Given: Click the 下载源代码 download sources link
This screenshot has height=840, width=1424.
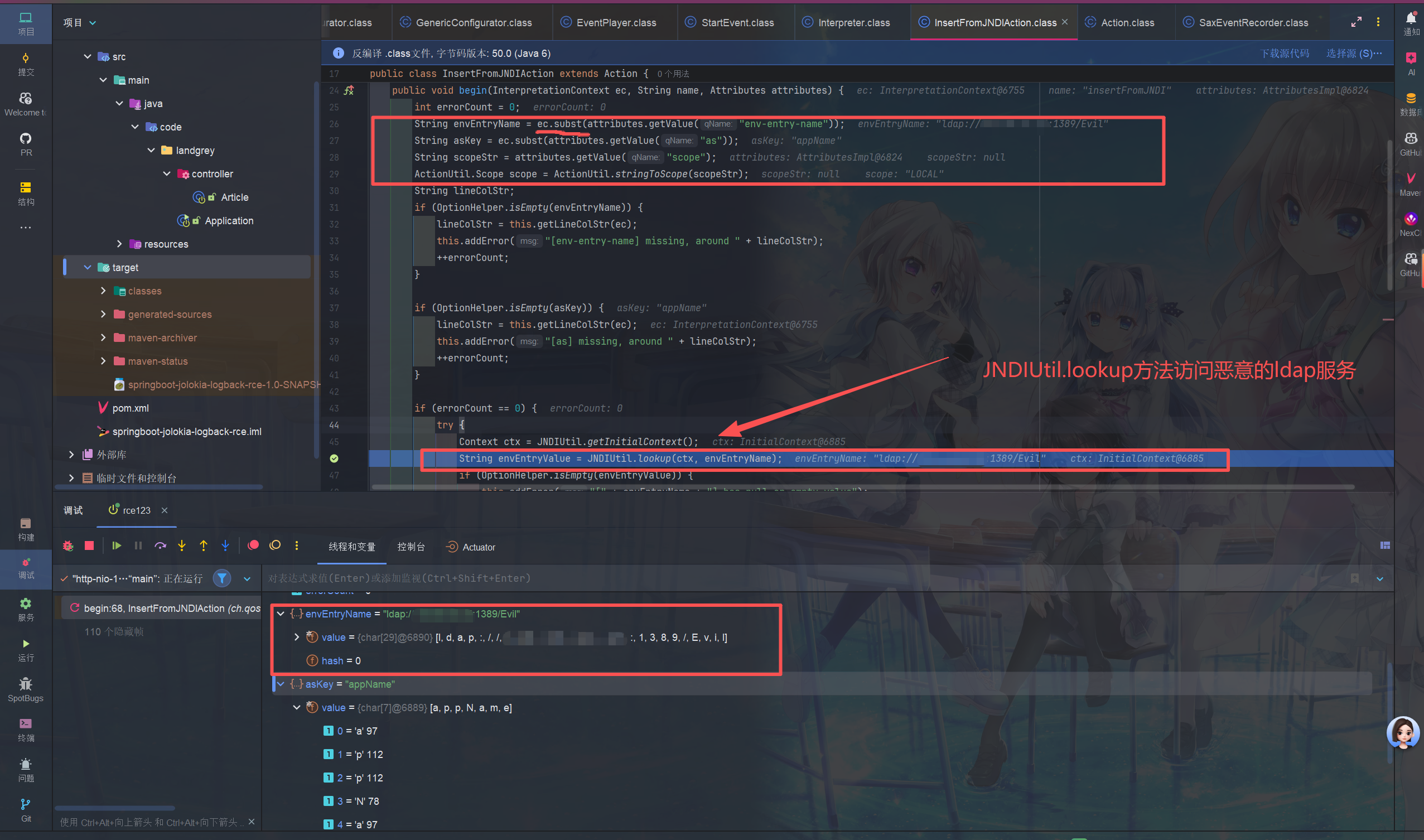Looking at the screenshot, I should tap(1284, 53).
